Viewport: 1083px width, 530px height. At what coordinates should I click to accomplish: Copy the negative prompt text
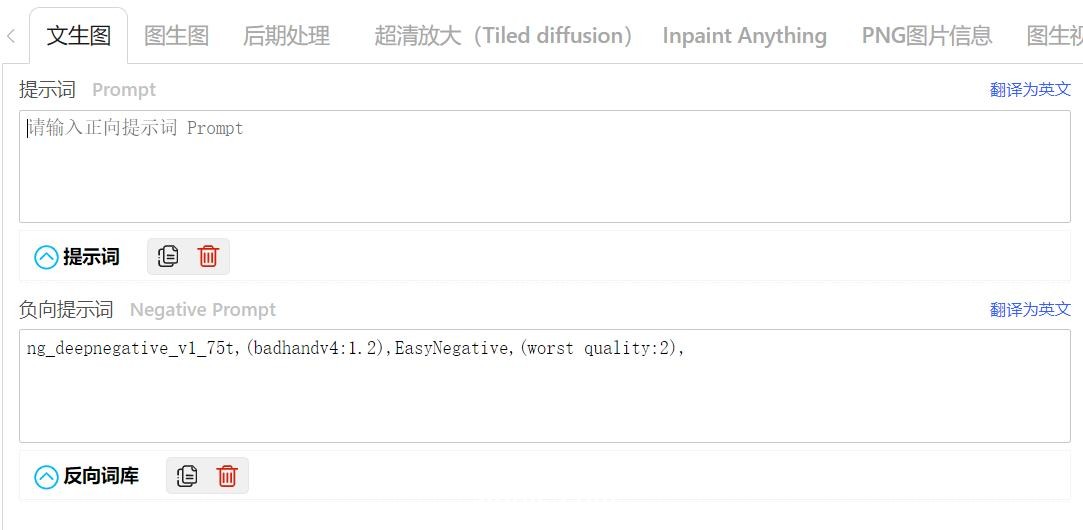click(x=187, y=475)
